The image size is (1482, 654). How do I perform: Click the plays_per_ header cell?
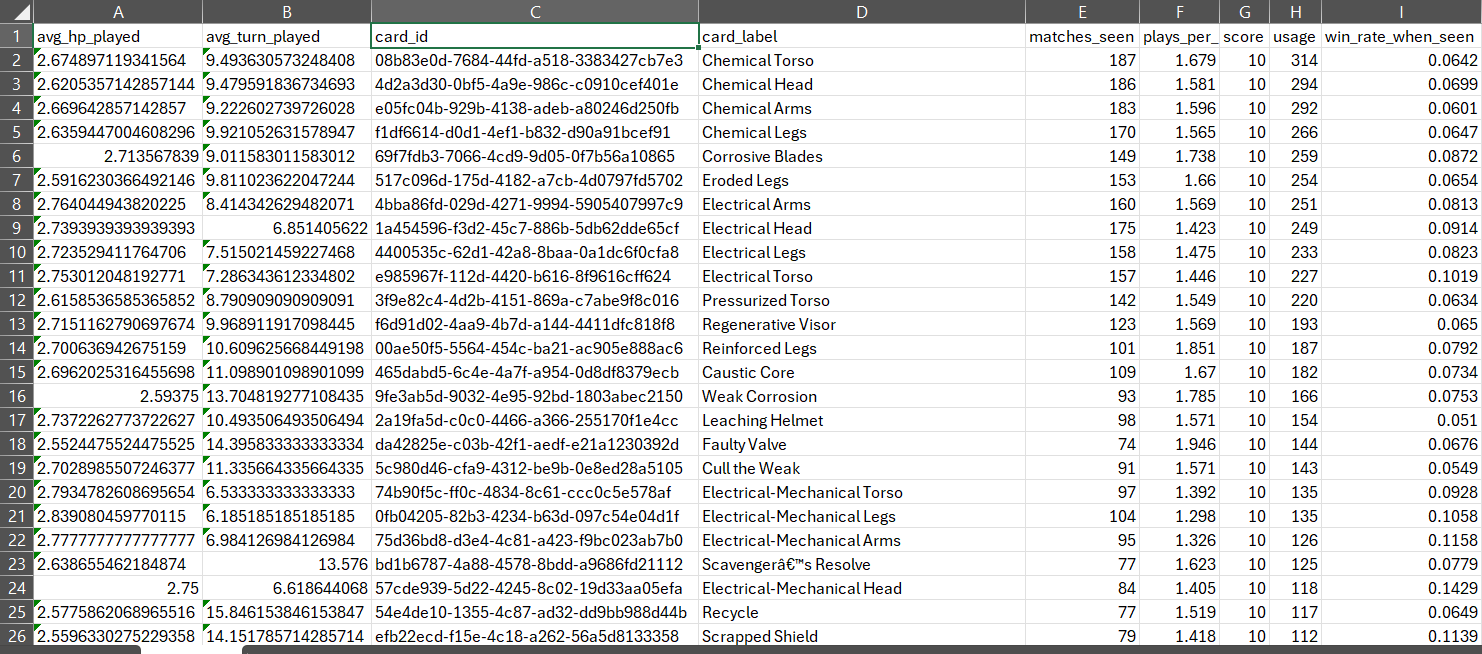point(1179,37)
